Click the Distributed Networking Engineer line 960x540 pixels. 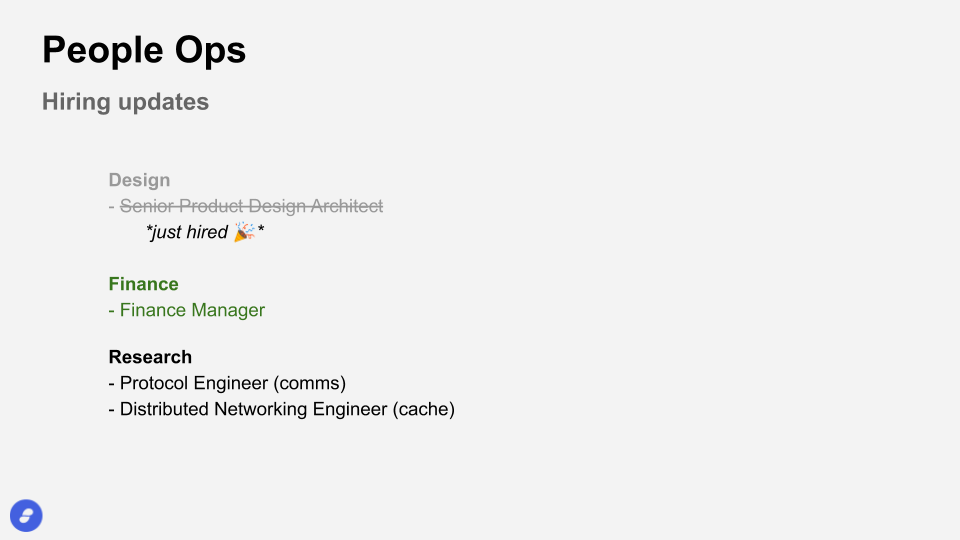tap(282, 409)
